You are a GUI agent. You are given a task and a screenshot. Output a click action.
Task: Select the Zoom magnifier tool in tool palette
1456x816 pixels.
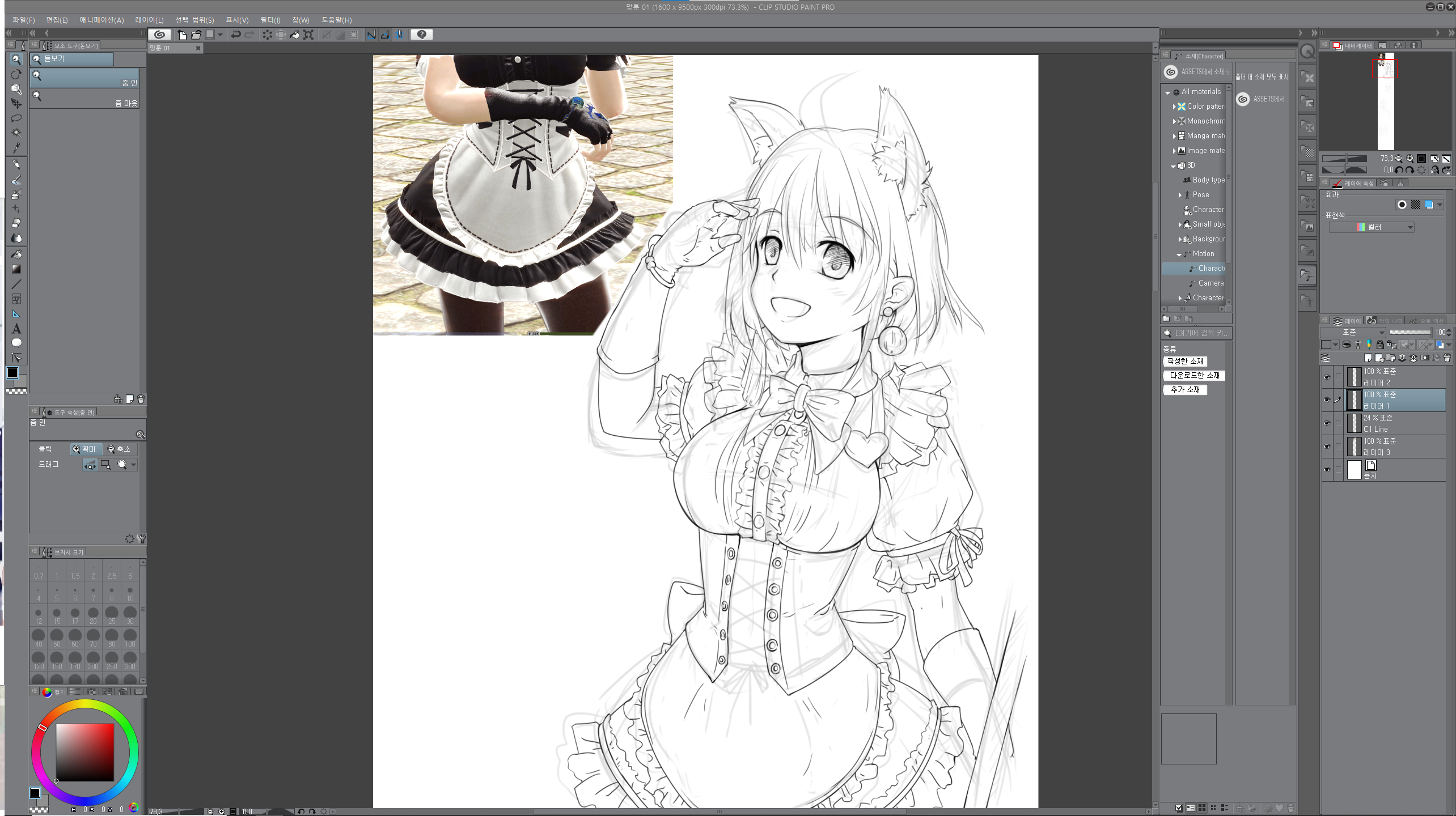(16, 59)
